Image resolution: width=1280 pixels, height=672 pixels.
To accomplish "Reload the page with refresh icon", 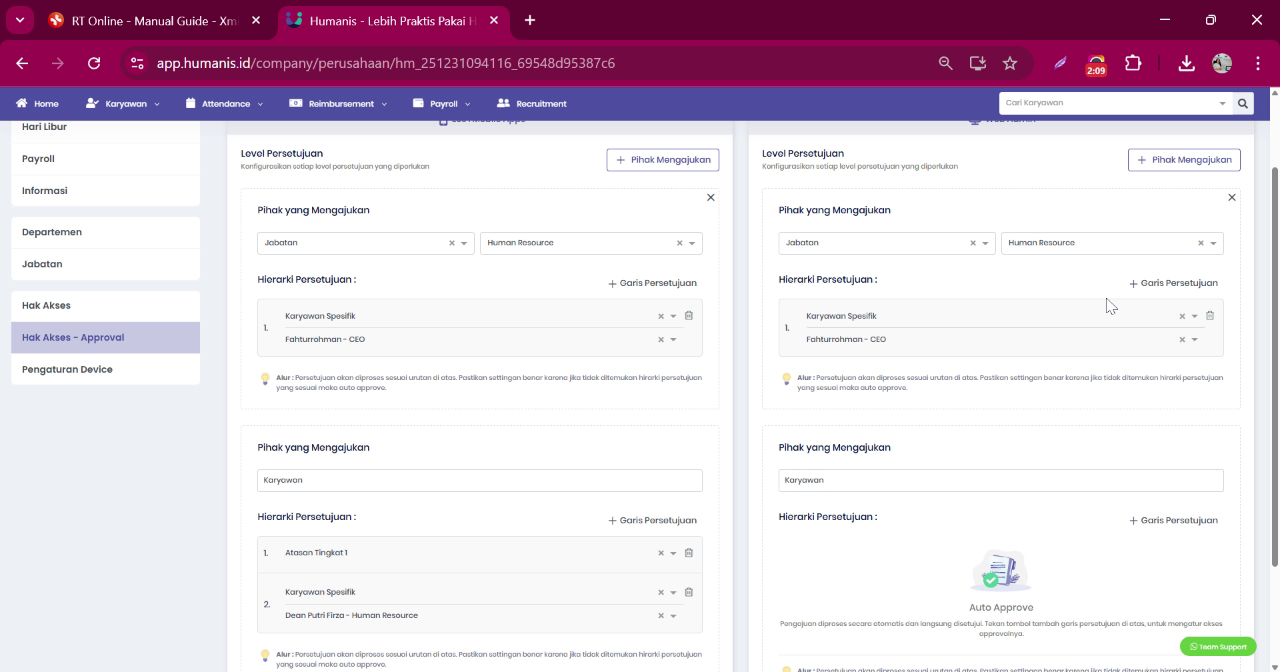I will pos(94,63).
